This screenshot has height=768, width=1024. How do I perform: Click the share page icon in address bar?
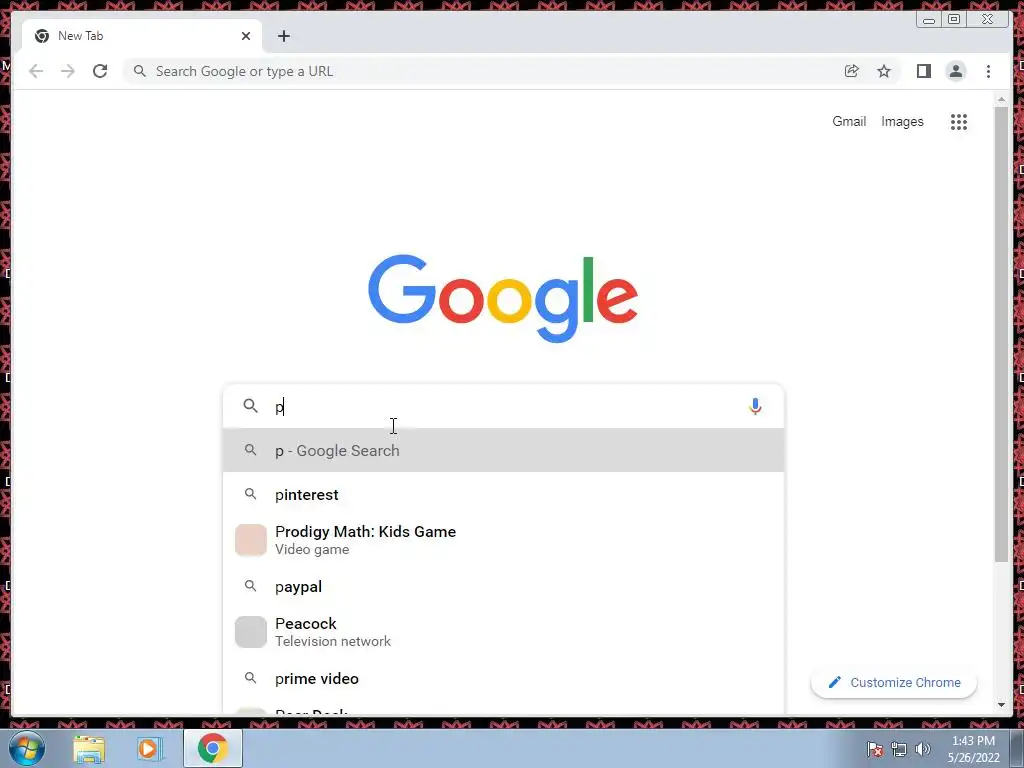851,71
